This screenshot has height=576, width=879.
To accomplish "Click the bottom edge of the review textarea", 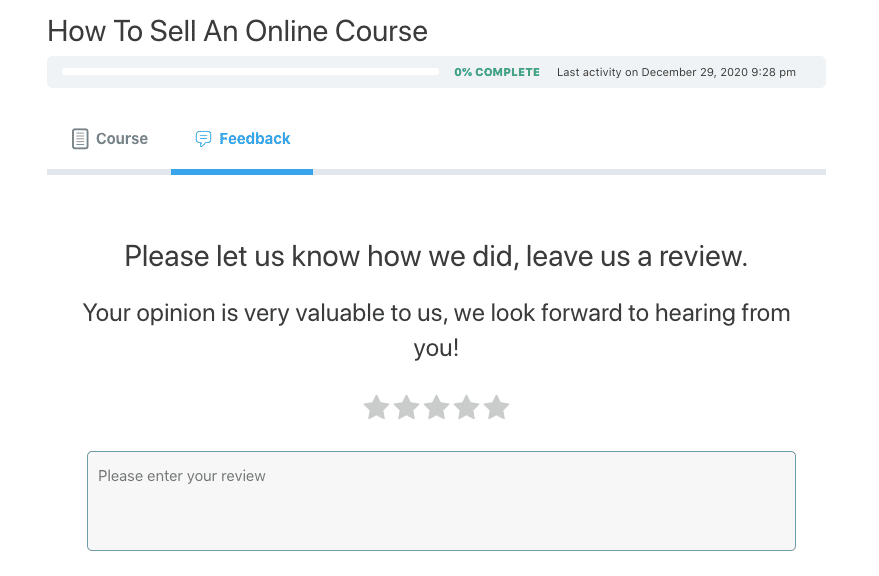I will click(x=441, y=550).
